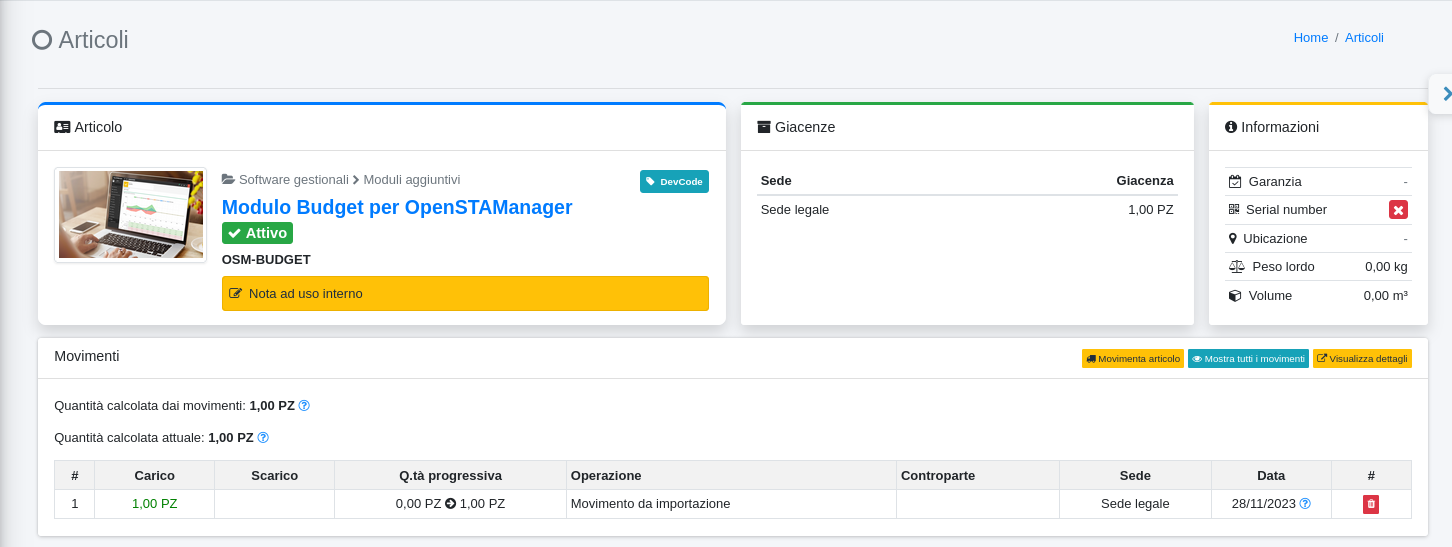This screenshot has height=547, width=1452.
Task: Click the Nota ad uso interno box
Action: tap(465, 293)
